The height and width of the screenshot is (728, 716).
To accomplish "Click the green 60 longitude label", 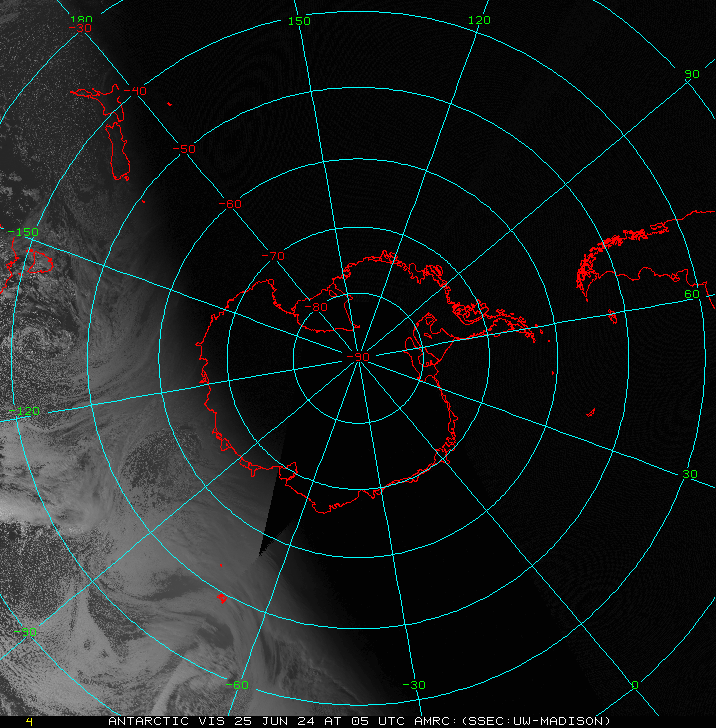I will 692,294.
